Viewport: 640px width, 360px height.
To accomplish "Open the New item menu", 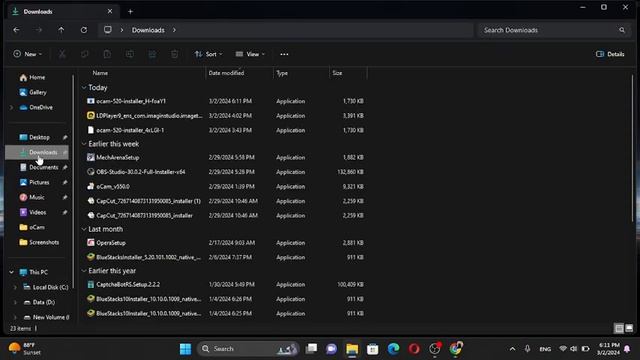I will click(27, 54).
